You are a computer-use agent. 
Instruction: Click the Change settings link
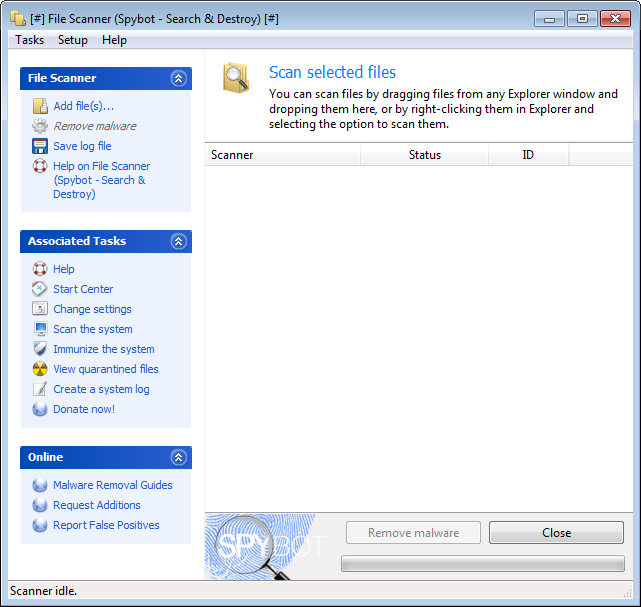pos(92,309)
